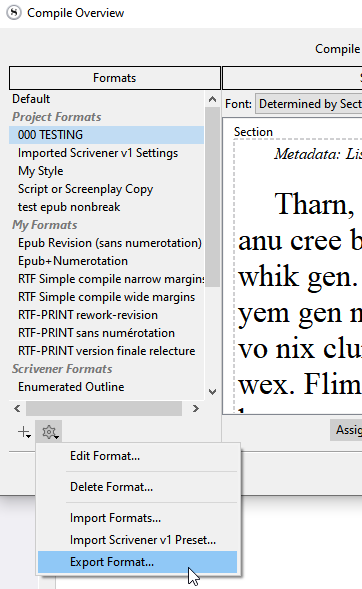Click the formats list scroll down arrow
362x589 pixels.
pyautogui.click(x=213, y=392)
